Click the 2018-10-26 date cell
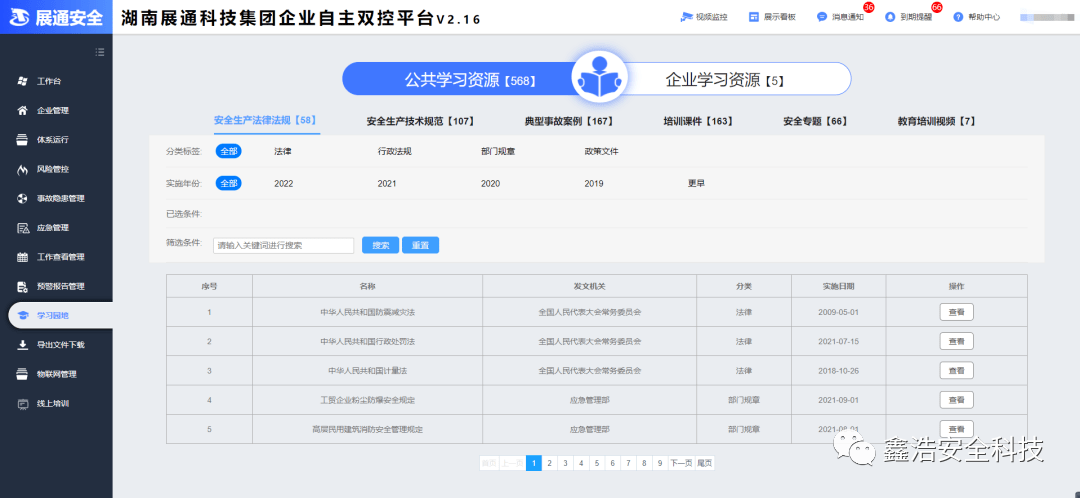The height and width of the screenshot is (498, 1080). point(838,371)
